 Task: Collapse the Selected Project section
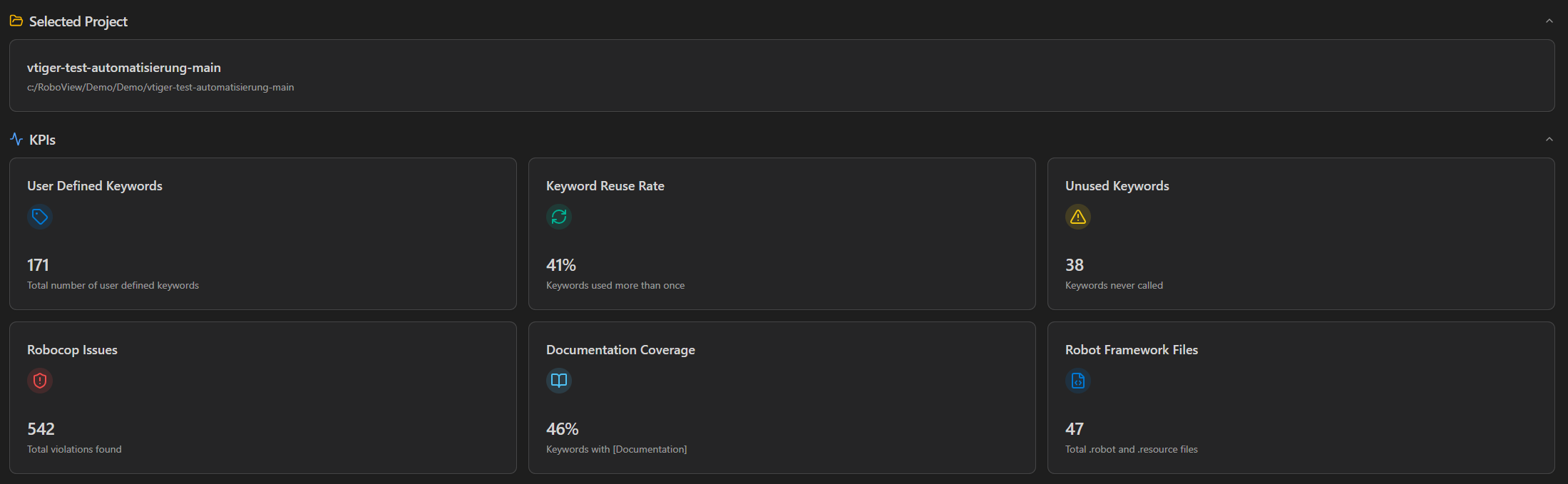1549,21
